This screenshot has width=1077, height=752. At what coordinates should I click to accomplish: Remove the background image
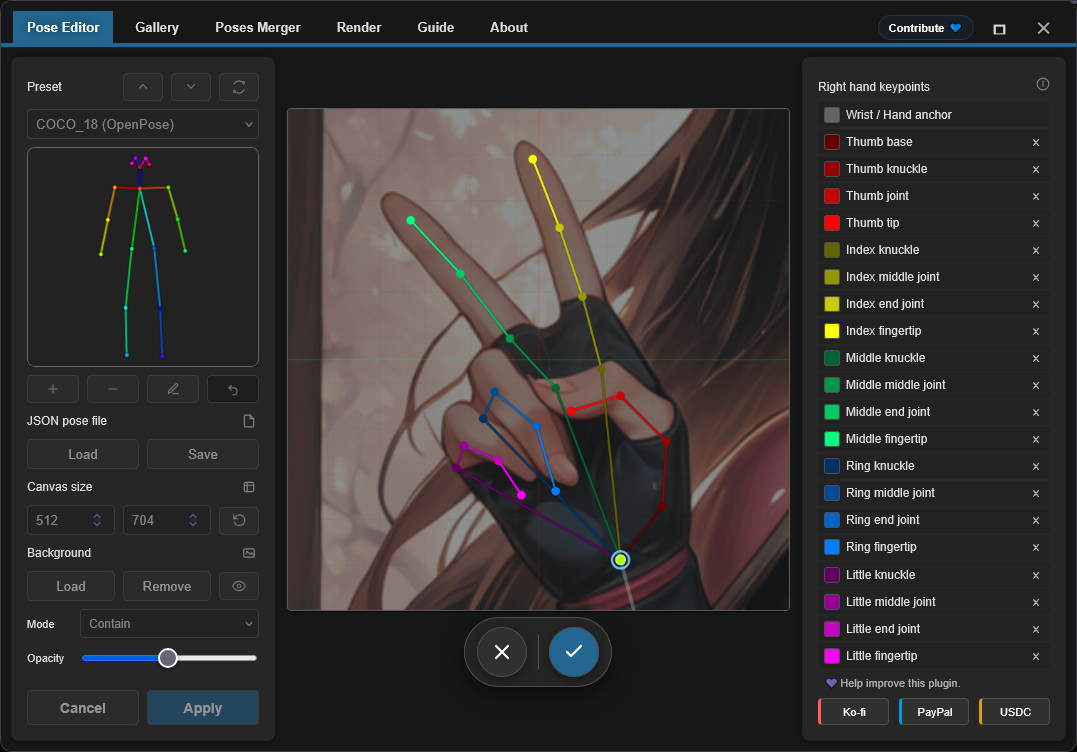[x=167, y=586]
